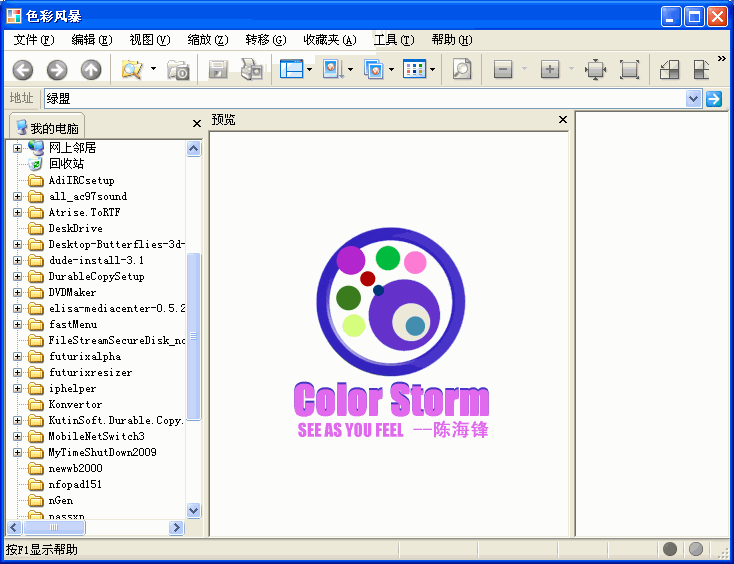Viewport: 734px width, 564px height.
Task: Select the Konvertor folder
Action: click(75, 404)
